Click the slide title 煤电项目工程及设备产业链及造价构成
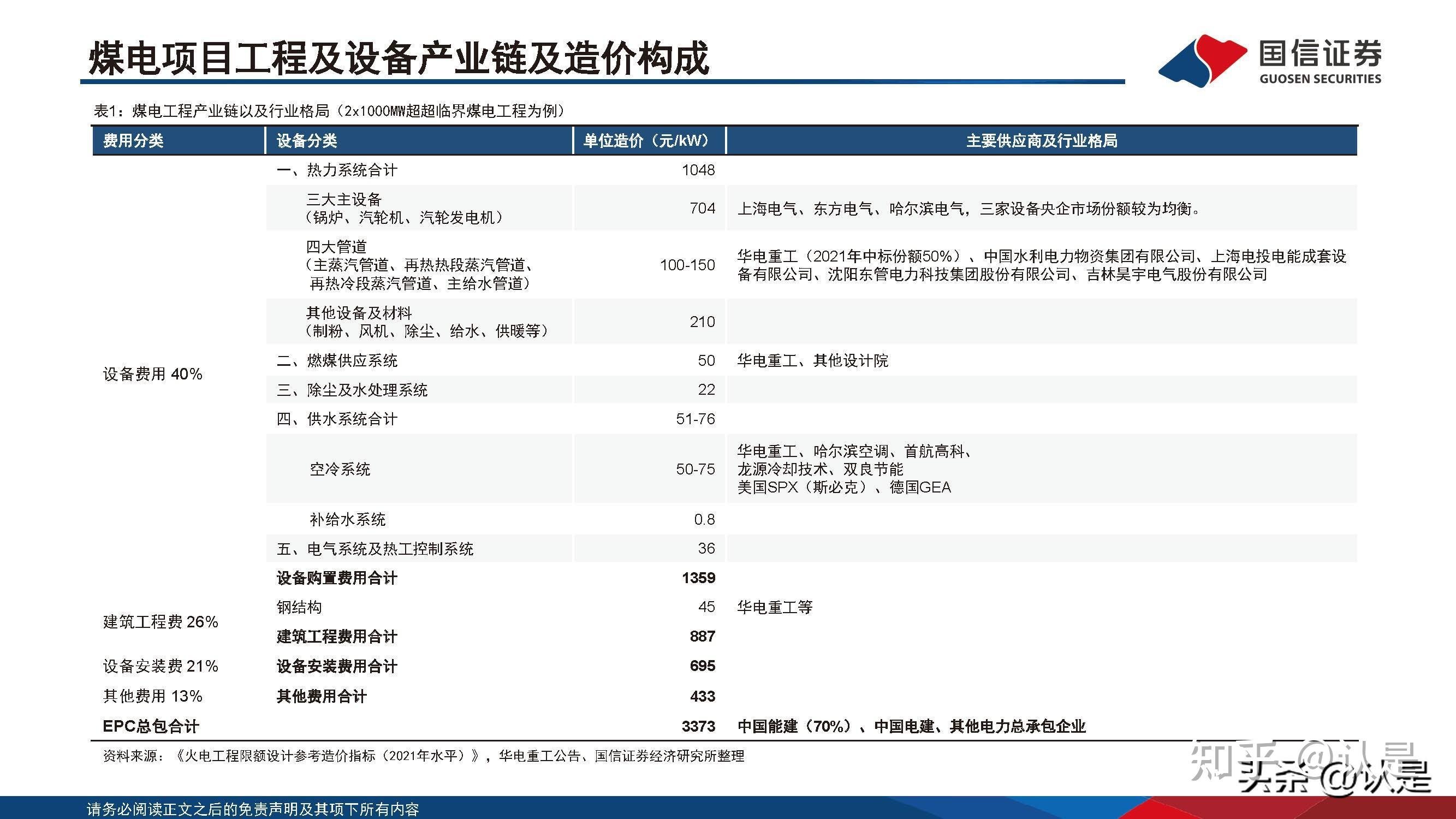This screenshot has width=1456, height=819. [x=399, y=58]
